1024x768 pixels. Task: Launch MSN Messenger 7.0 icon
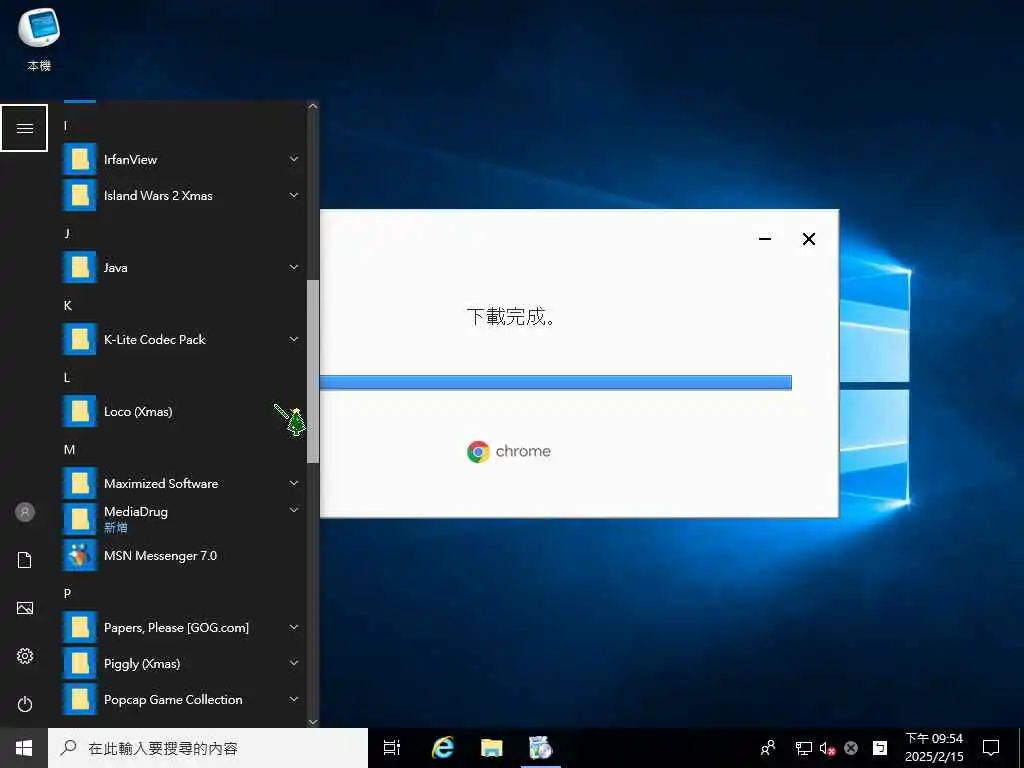click(x=80, y=555)
